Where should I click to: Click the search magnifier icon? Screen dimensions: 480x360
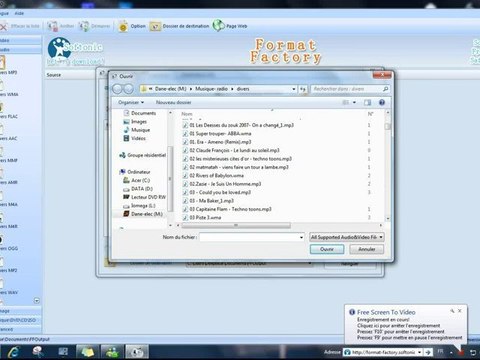[x=385, y=89]
